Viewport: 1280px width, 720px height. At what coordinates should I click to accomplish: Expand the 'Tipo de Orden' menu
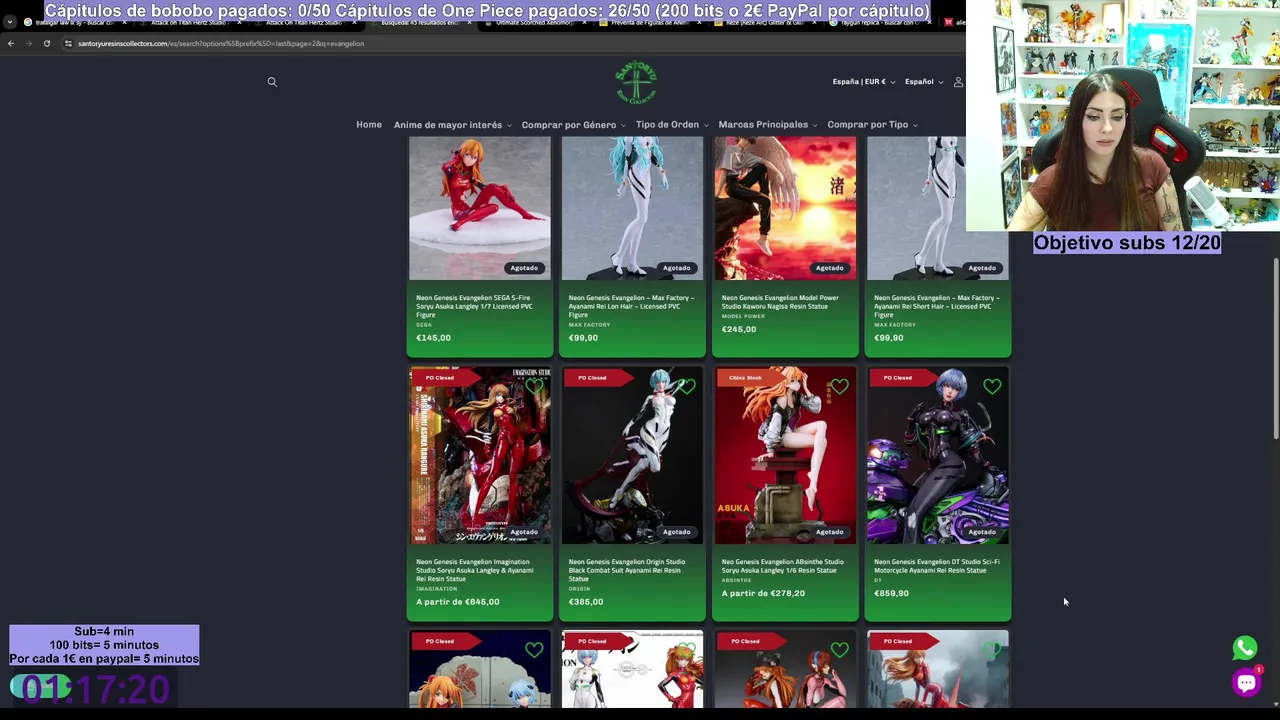coord(672,125)
